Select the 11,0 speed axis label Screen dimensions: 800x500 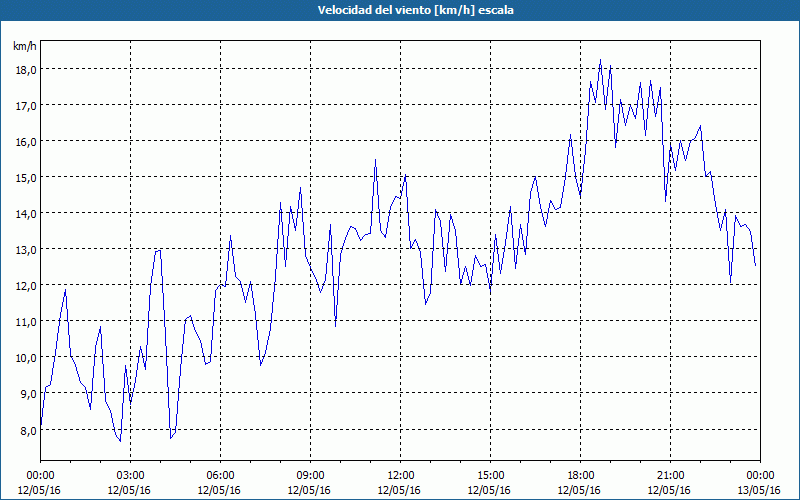tap(26, 322)
